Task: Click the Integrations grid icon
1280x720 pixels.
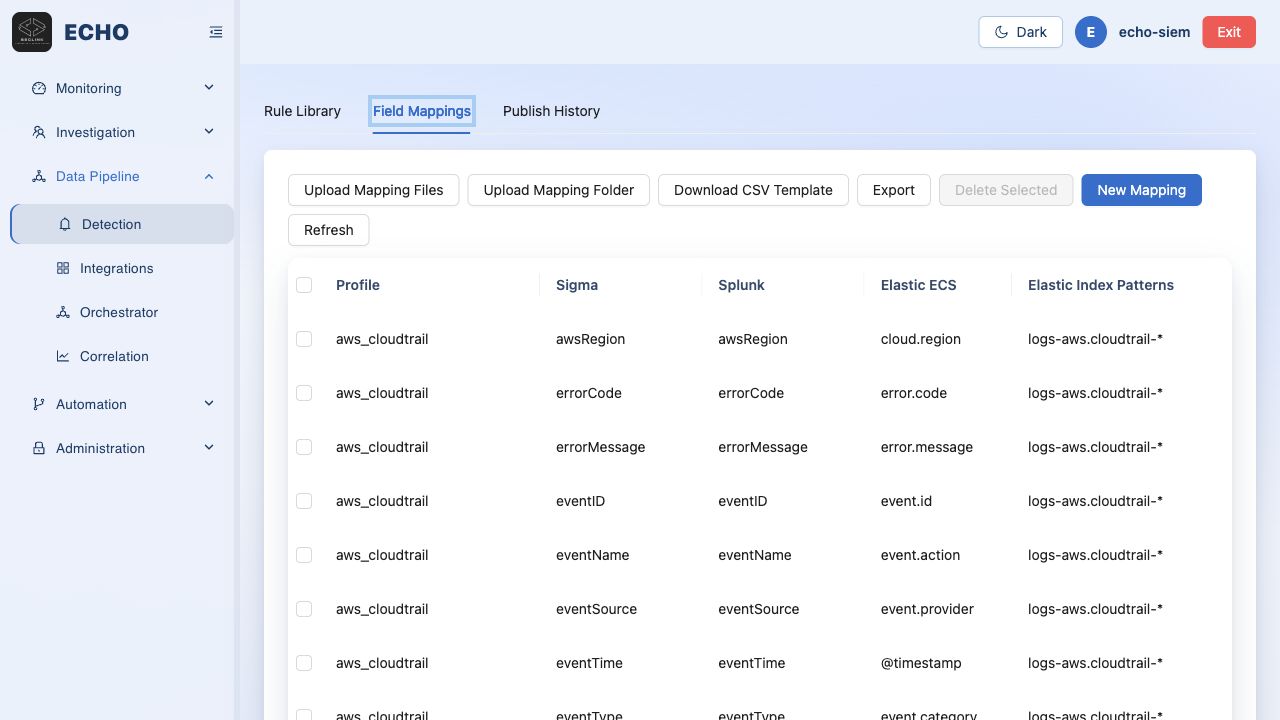Action: (x=63, y=268)
